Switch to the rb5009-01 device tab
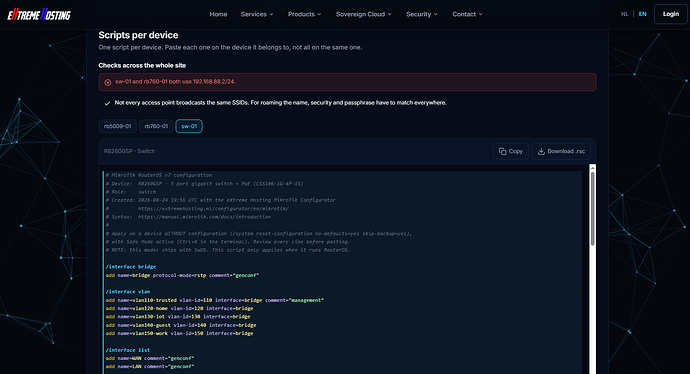690x374 pixels. (117, 126)
